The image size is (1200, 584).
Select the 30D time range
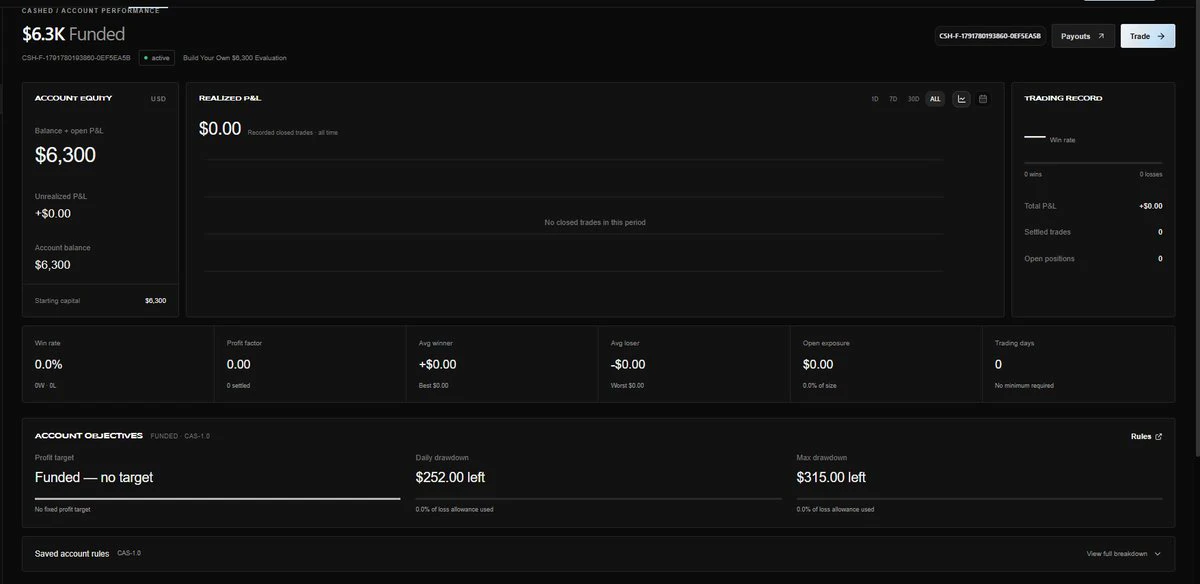pyautogui.click(x=913, y=99)
